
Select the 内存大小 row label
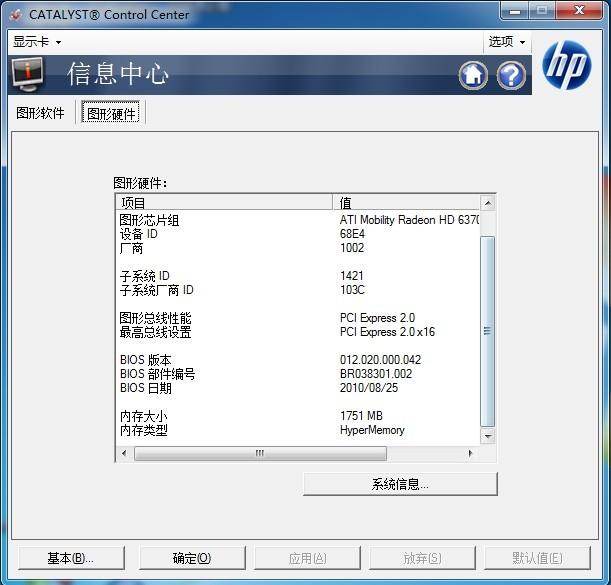coord(143,416)
